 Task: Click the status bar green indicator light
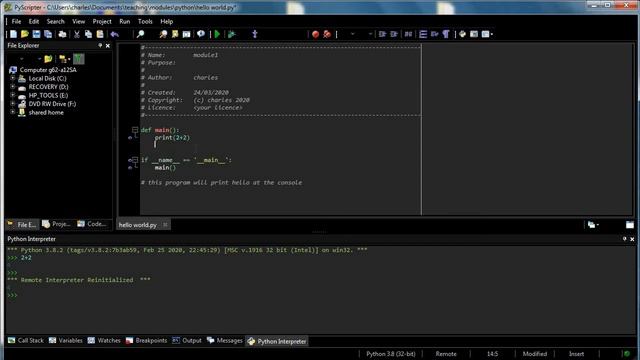point(627,354)
